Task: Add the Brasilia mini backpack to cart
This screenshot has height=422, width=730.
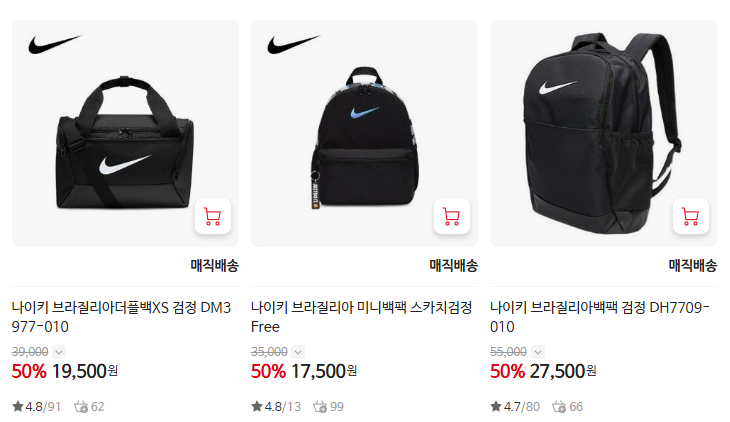Action: coord(452,216)
